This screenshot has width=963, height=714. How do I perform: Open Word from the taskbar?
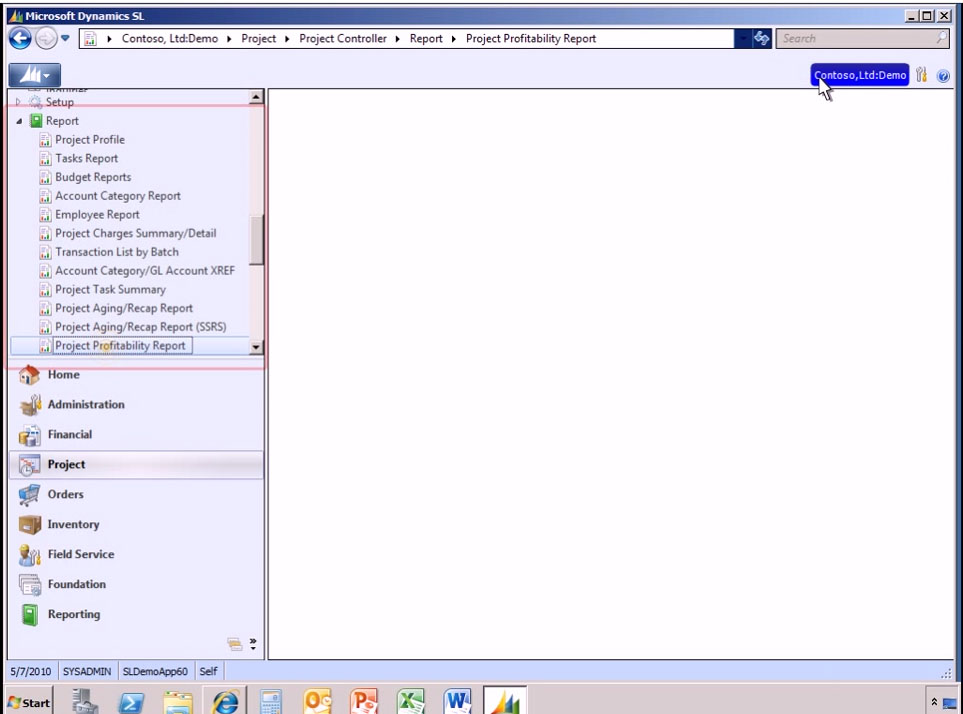[458, 701]
